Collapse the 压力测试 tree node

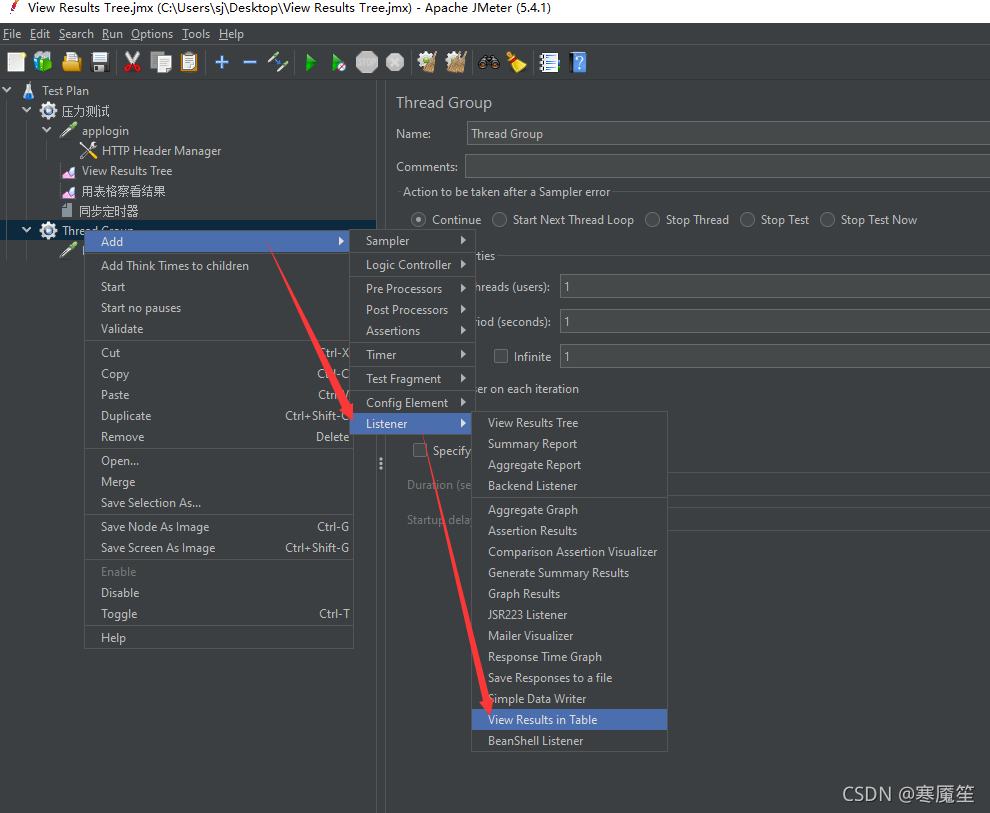point(27,110)
